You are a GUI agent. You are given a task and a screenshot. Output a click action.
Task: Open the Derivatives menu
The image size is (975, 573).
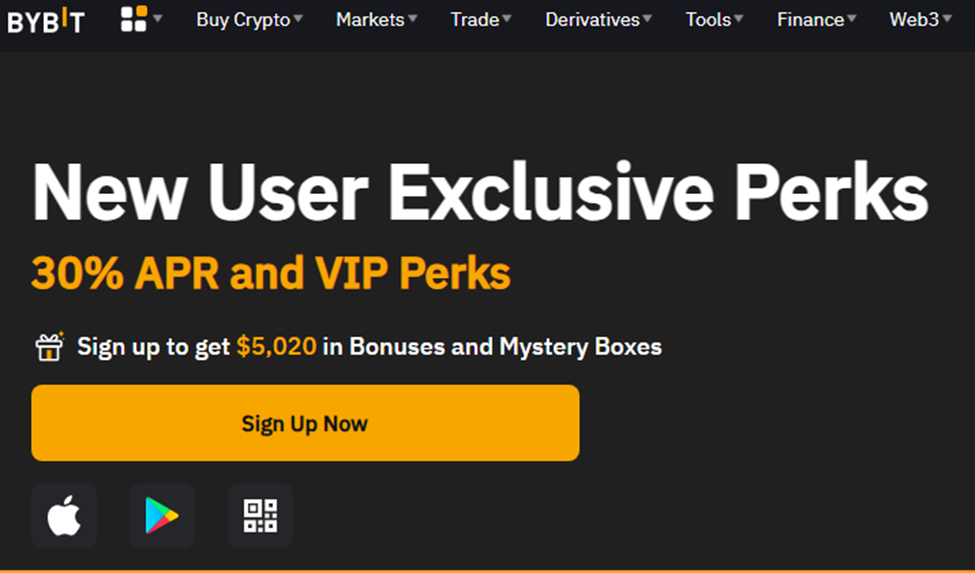pos(593,19)
